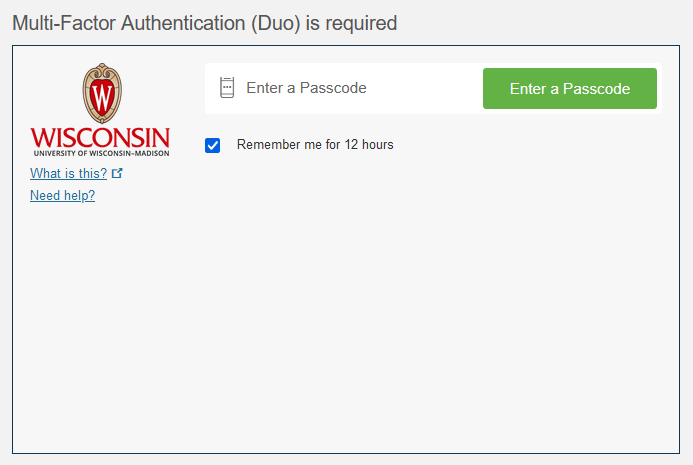Click the red WISCONSIN wordmark
693x465 pixels.
[x=100, y=137]
